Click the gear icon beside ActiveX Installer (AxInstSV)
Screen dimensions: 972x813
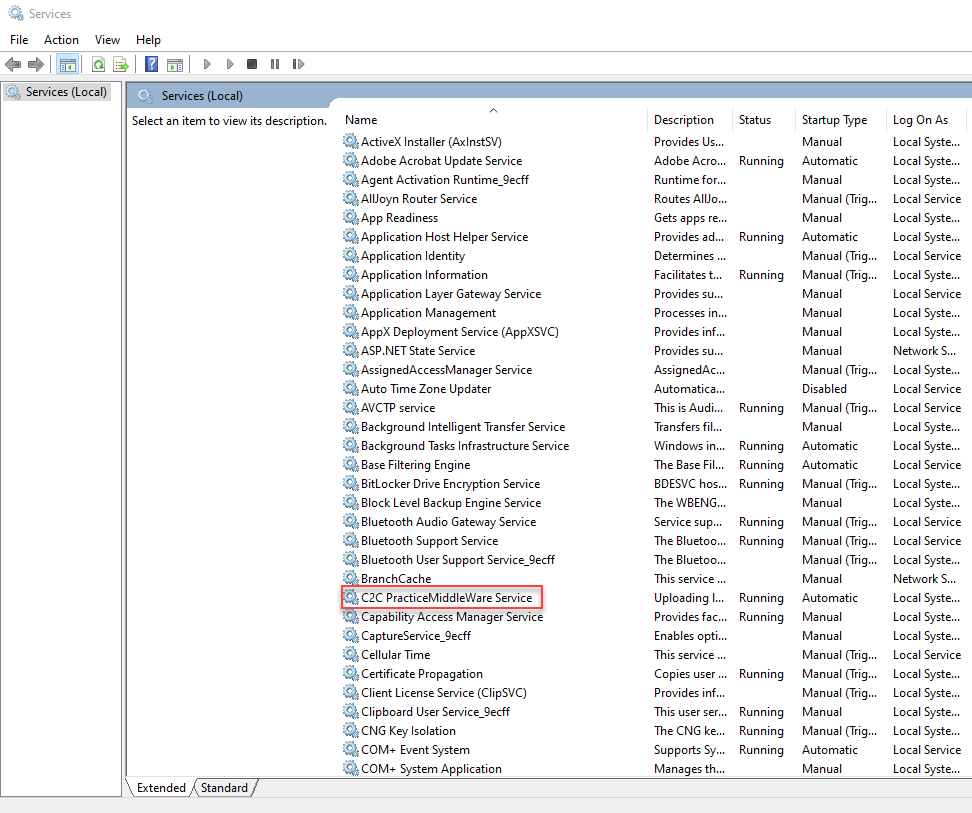click(x=351, y=141)
